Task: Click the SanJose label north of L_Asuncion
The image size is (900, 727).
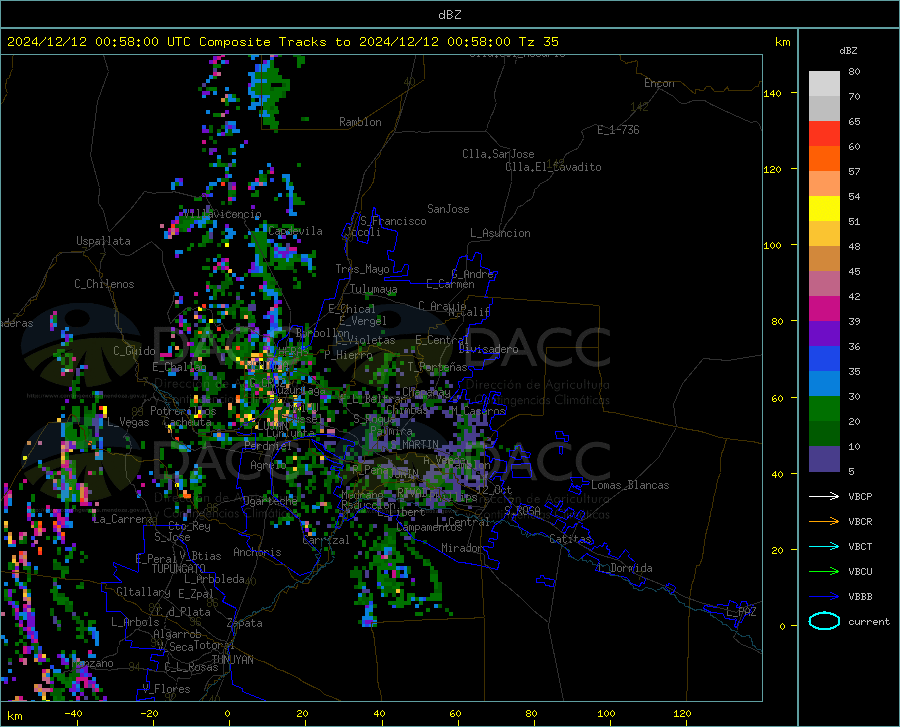Action: click(448, 209)
